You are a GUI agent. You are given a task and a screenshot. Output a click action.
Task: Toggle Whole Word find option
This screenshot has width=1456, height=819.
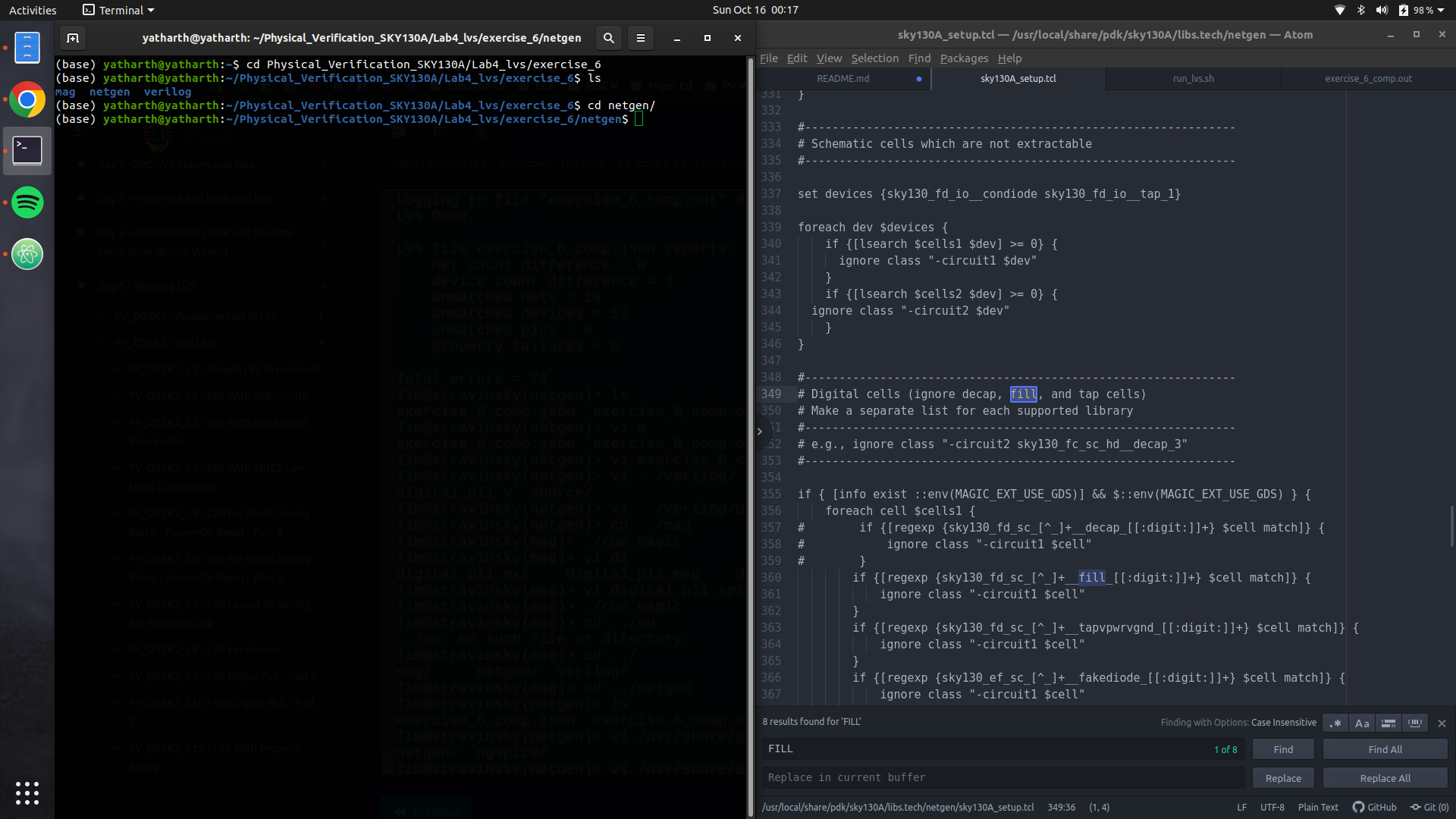click(x=1415, y=723)
